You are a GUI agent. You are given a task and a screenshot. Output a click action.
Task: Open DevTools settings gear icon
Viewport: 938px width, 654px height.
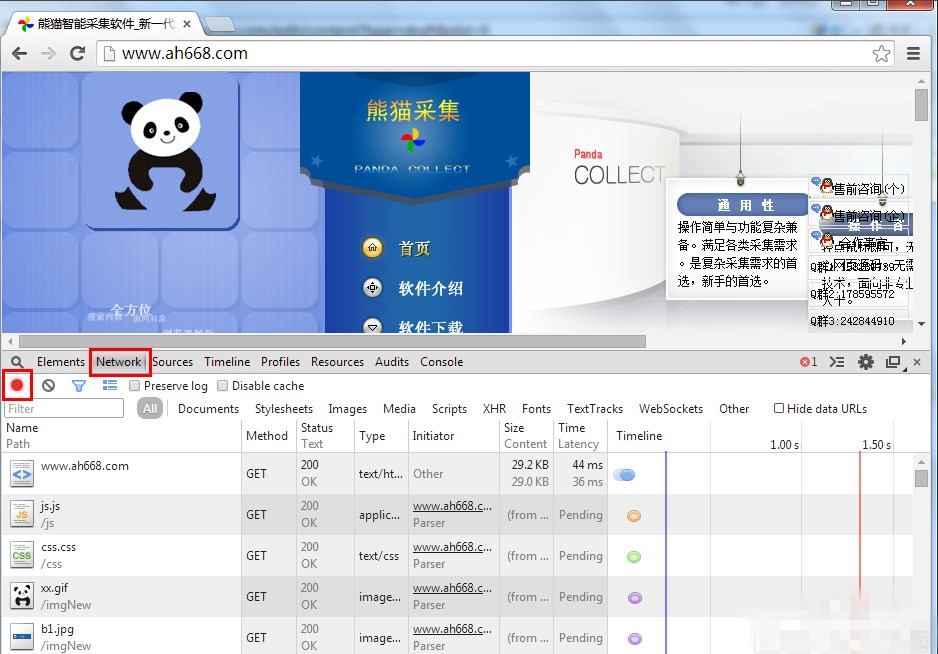click(x=866, y=362)
